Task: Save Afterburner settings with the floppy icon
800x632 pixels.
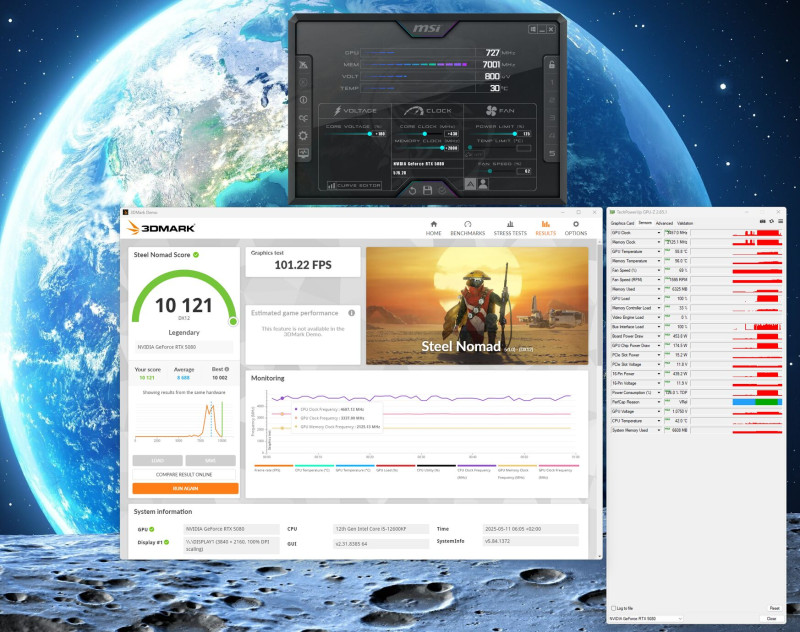Action: (x=428, y=190)
